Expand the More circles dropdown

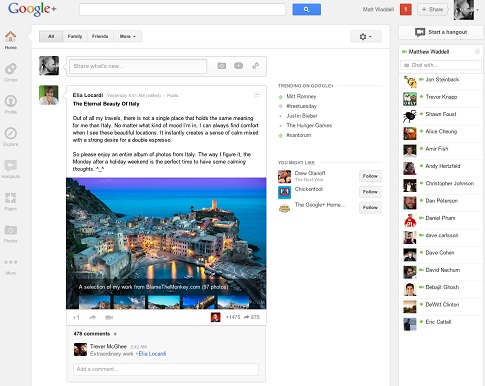pos(128,36)
